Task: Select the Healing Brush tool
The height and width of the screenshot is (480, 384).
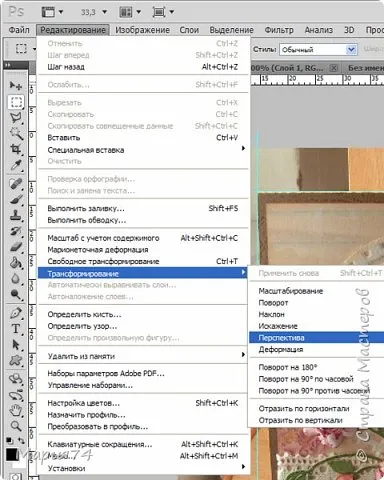Action: (x=16, y=184)
